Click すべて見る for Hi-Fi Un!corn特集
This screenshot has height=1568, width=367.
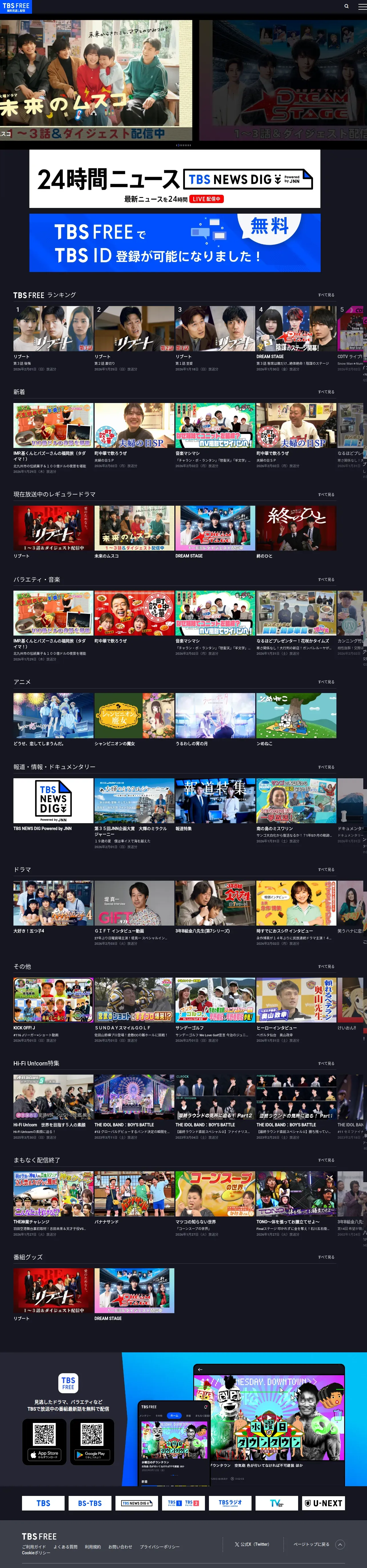pos(326,1063)
